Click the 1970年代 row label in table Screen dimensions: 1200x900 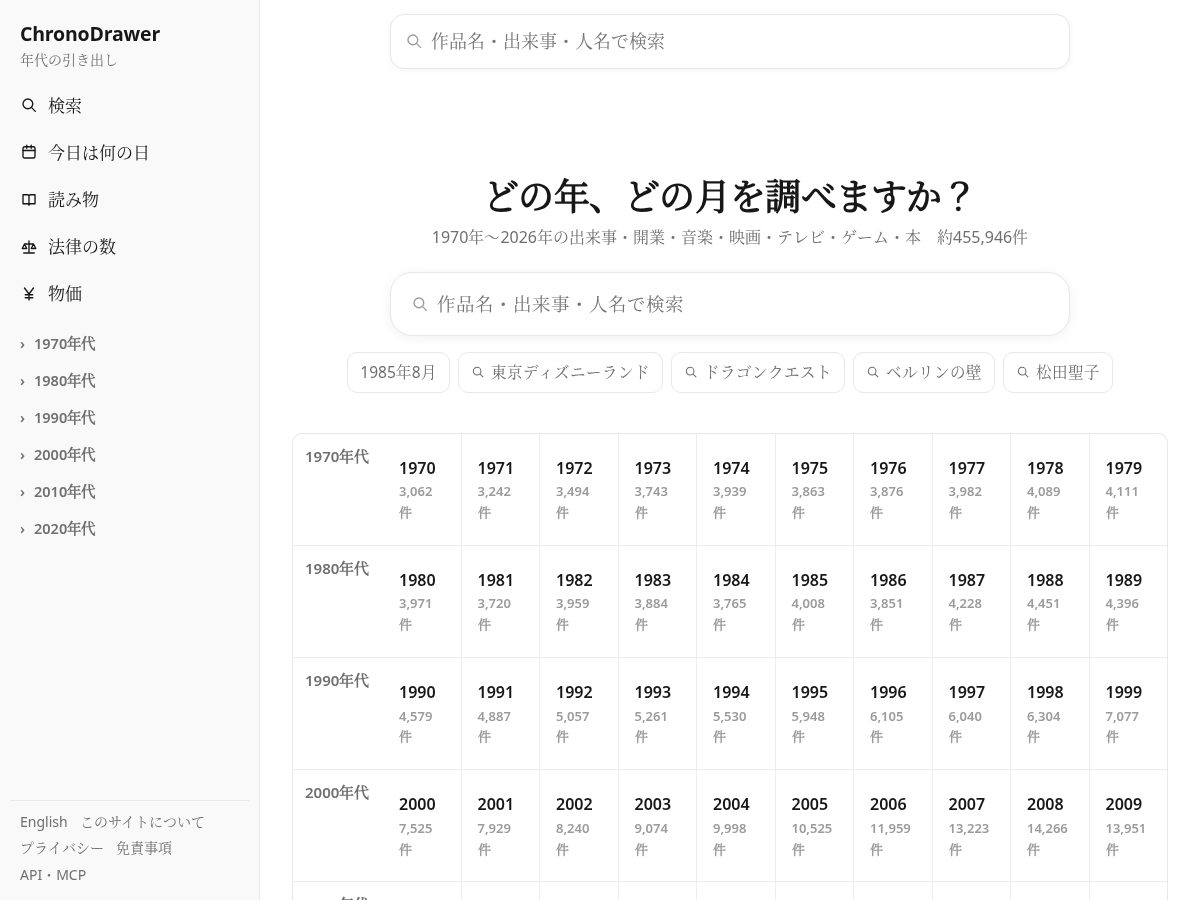[x=337, y=457]
